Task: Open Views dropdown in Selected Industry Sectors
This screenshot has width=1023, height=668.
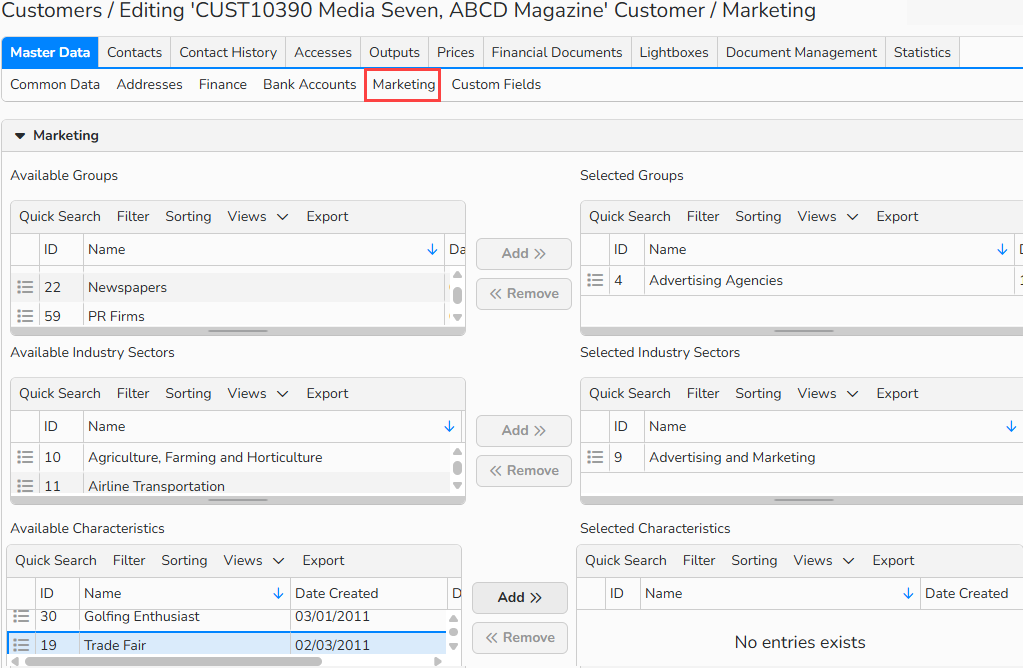Action: click(x=827, y=393)
